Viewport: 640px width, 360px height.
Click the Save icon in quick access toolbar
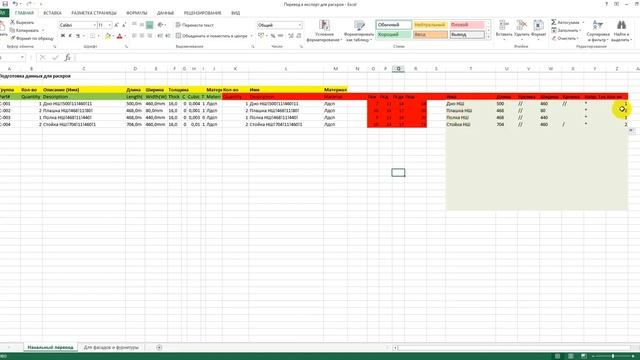tap(5, 4)
